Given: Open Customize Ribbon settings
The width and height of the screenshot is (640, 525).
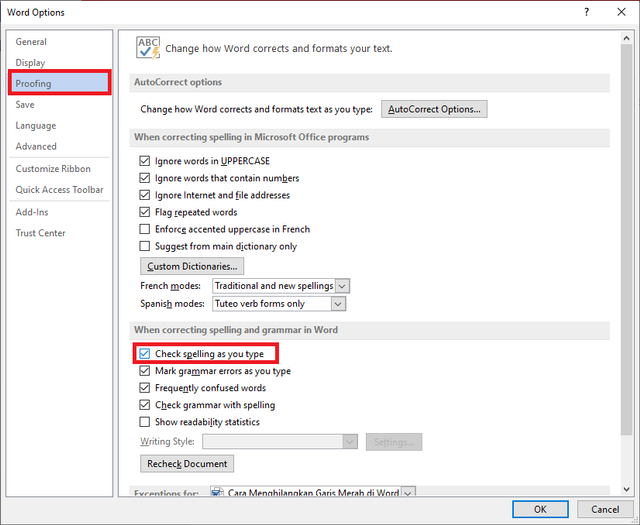Looking at the screenshot, I should 53,169.
